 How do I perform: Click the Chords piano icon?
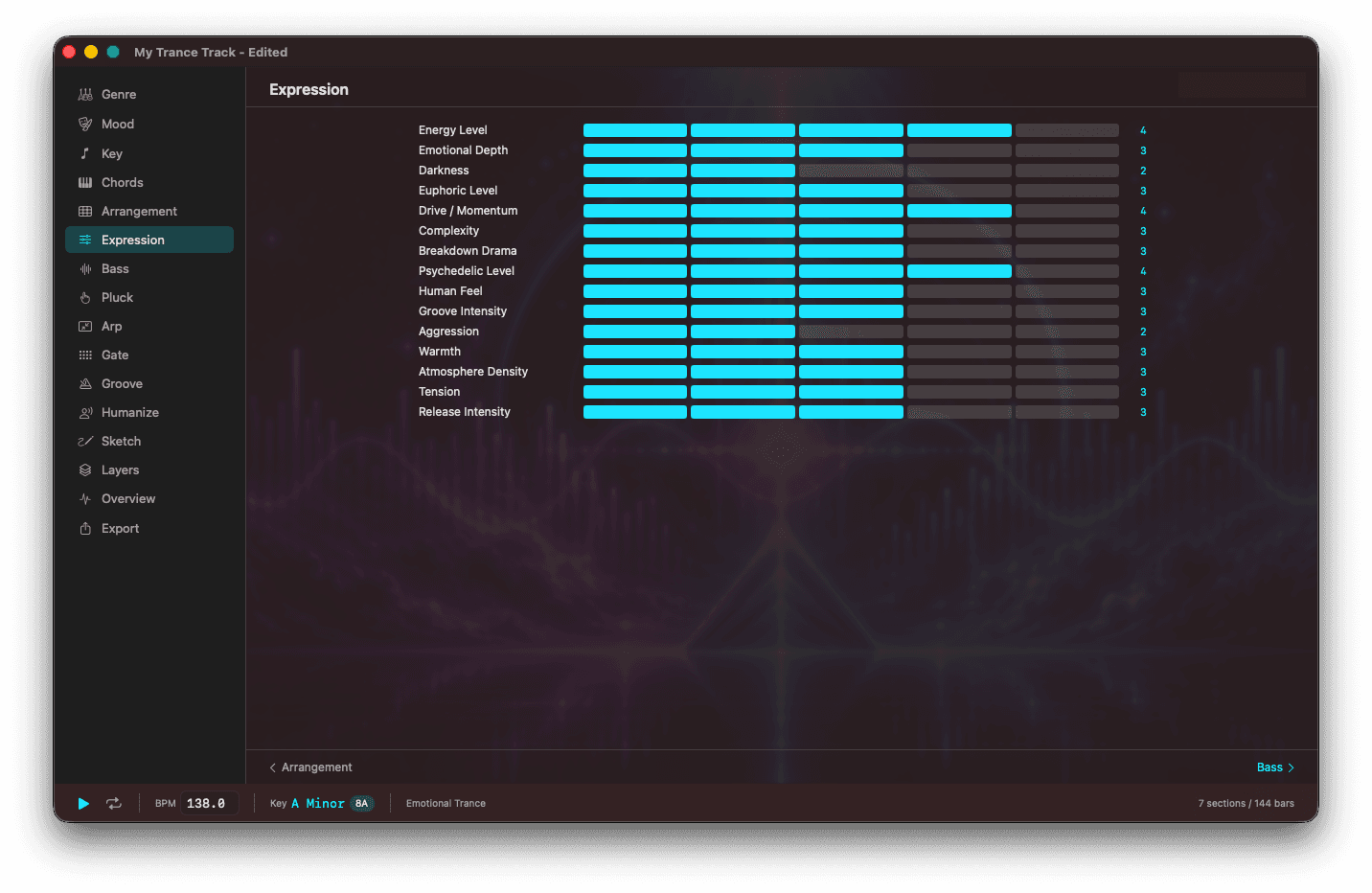[85, 182]
